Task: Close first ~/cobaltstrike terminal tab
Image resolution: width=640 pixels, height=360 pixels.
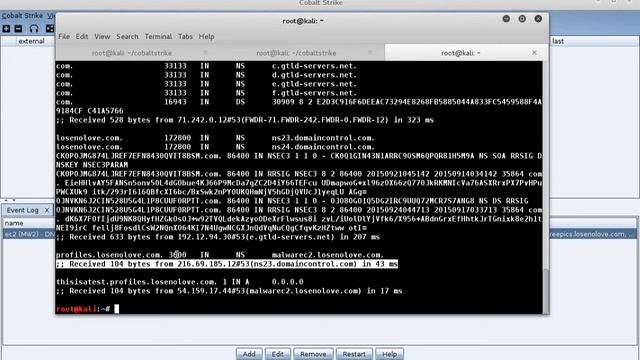Action: pyautogui.click(x=205, y=53)
